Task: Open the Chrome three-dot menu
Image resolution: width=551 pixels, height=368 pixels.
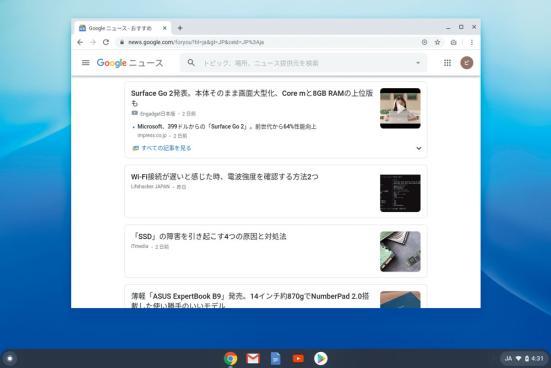Action: click(x=472, y=42)
